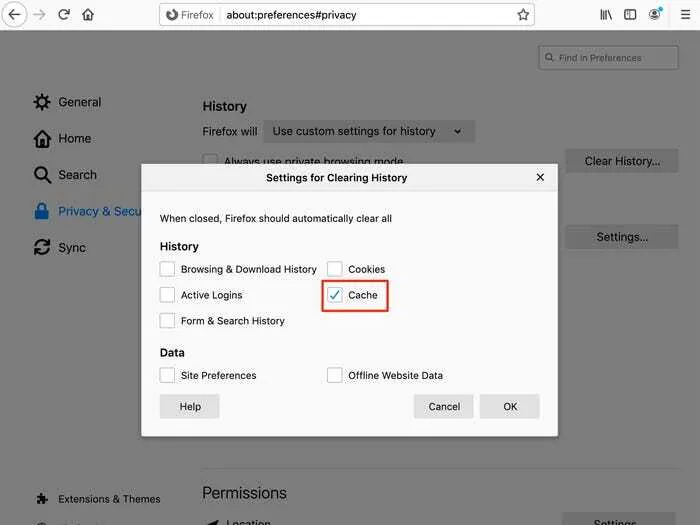Enable Browsing & Download History checkbox
Screen dimensions: 700x525
(x=167, y=269)
